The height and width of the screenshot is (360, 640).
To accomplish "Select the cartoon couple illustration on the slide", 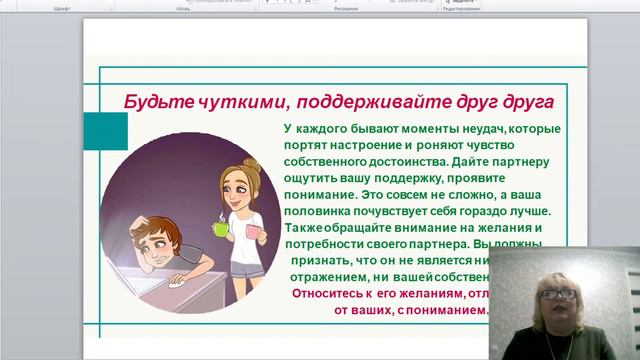I will (x=191, y=223).
